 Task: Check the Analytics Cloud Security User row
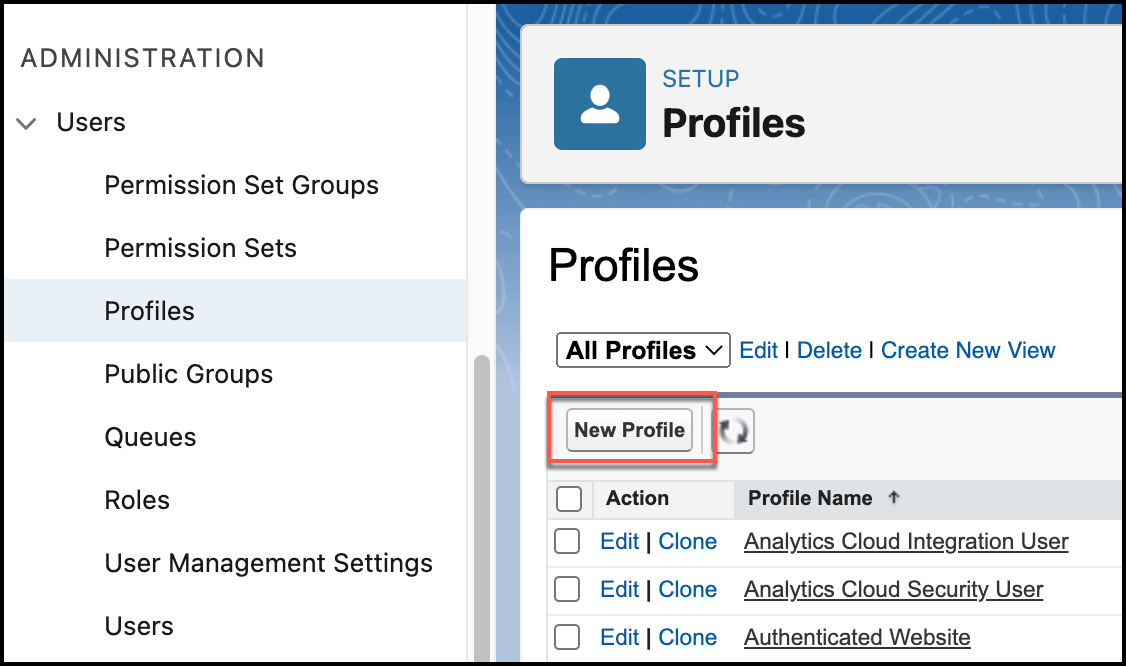coord(567,590)
